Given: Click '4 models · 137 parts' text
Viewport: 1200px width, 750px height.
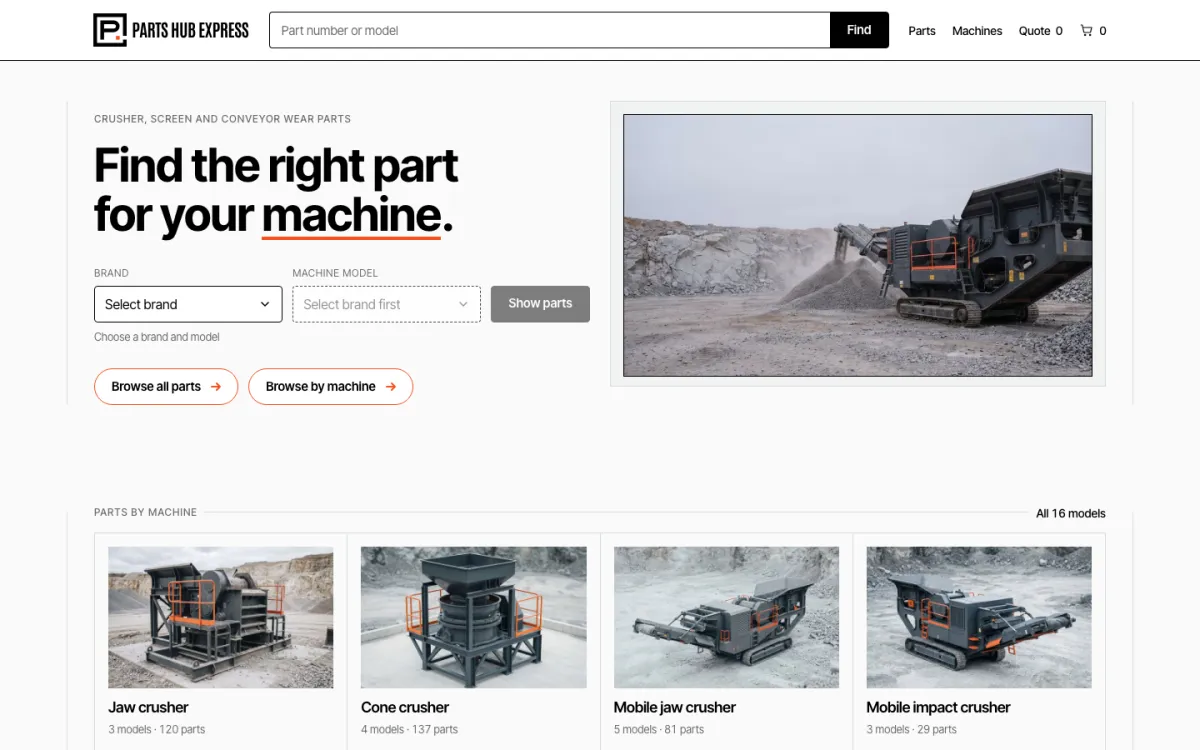Looking at the screenshot, I should pos(410,730).
